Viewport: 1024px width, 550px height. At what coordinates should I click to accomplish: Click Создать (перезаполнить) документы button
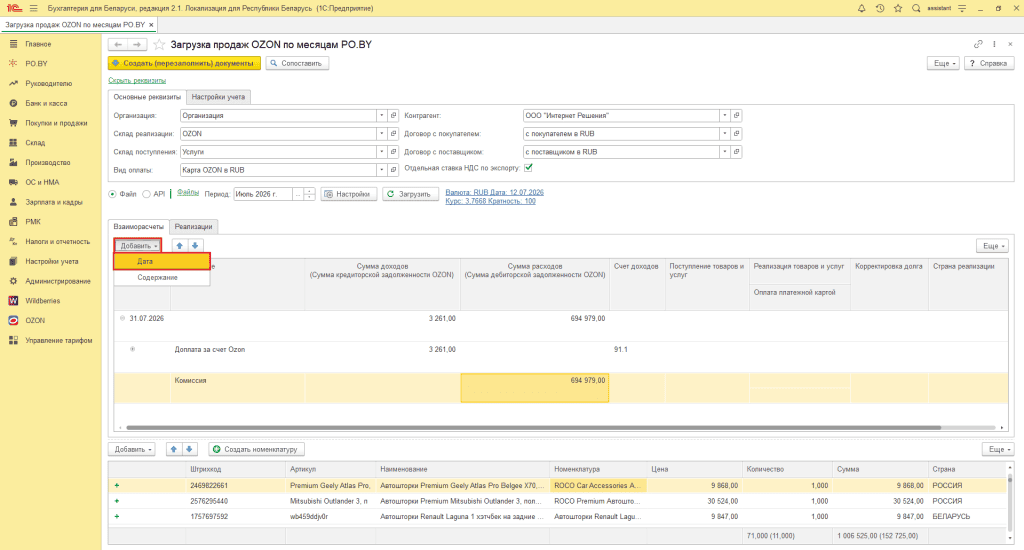tap(184, 63)
